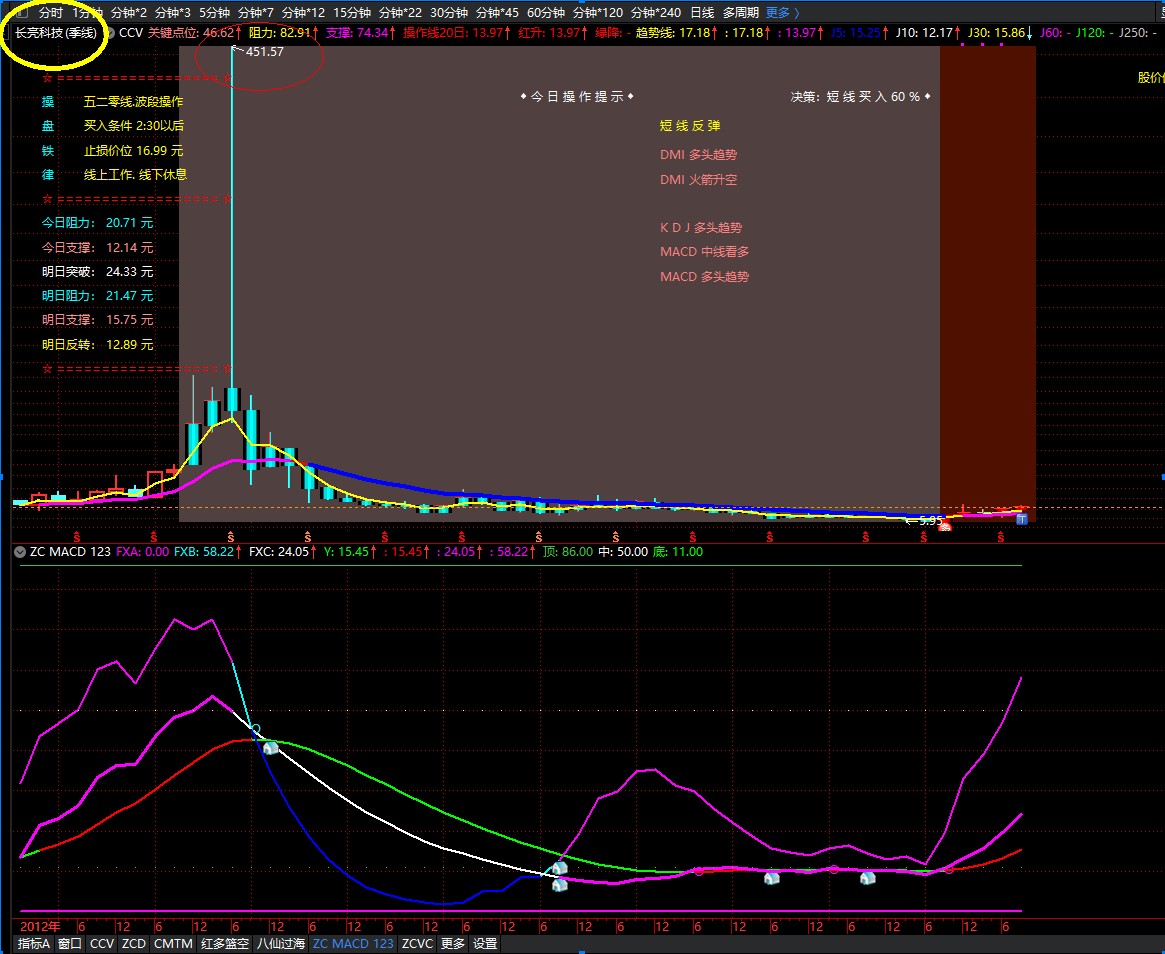Screen dimensions: 1165x954
Task: Click the rightmost red S marker under the price chart
Action: point(1000,536)
